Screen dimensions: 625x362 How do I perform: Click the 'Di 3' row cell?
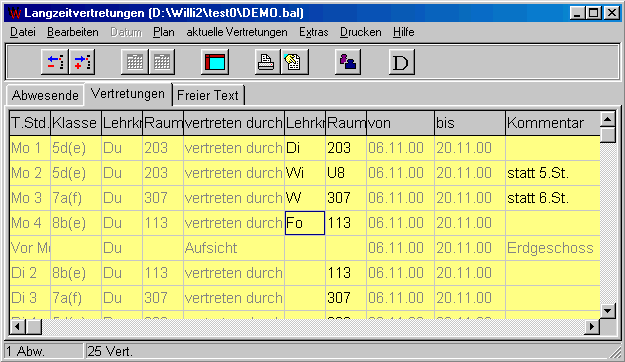click(30, 298)
